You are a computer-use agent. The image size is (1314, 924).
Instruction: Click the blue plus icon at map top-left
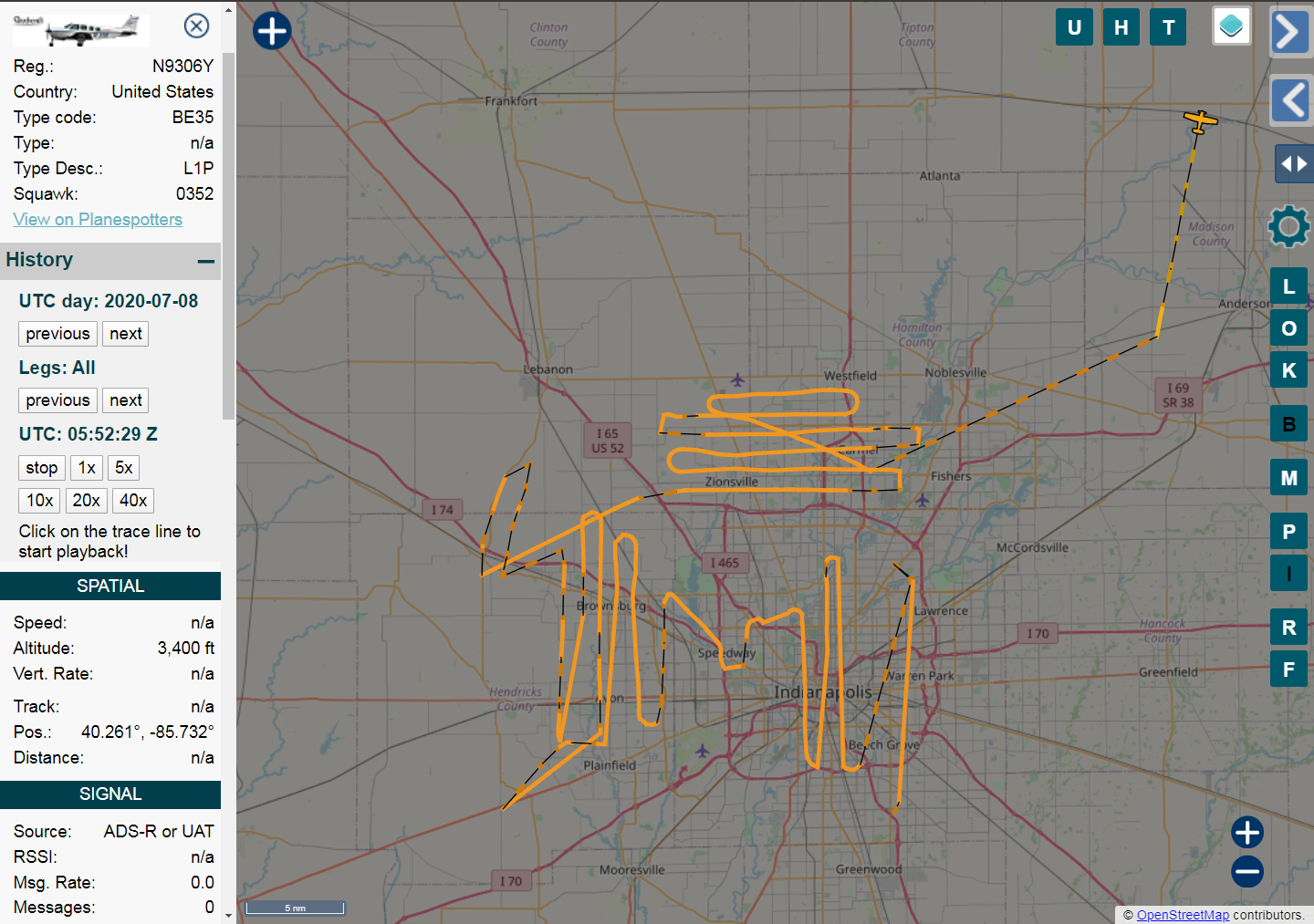tap(272, 30)
